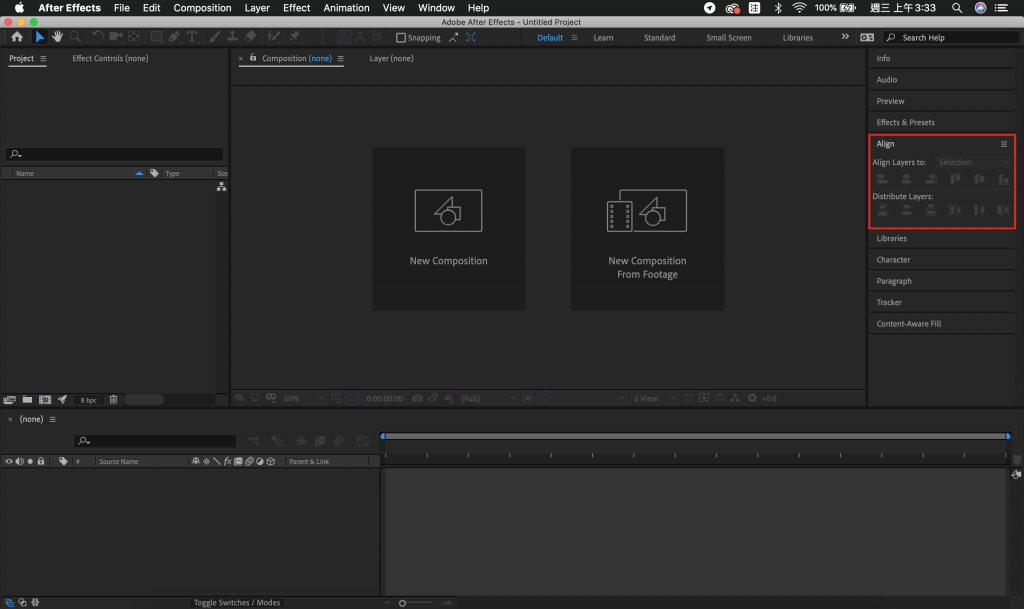Open the Align panel hamburger menu
The width and height of the screenshot is (1024, 609).
[1004, 144]
